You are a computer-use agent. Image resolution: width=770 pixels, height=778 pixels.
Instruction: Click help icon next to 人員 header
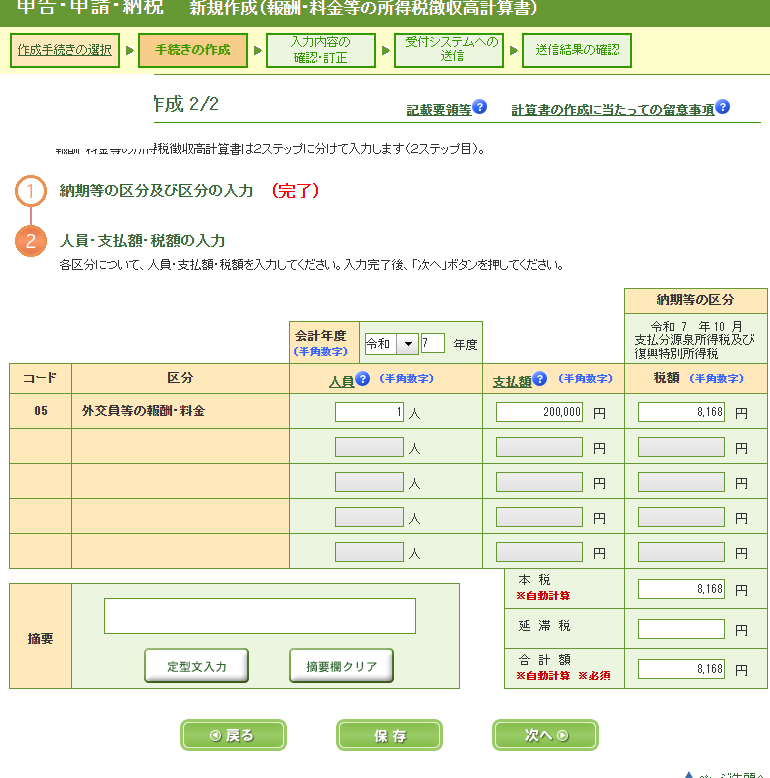(x=363, y=379)
